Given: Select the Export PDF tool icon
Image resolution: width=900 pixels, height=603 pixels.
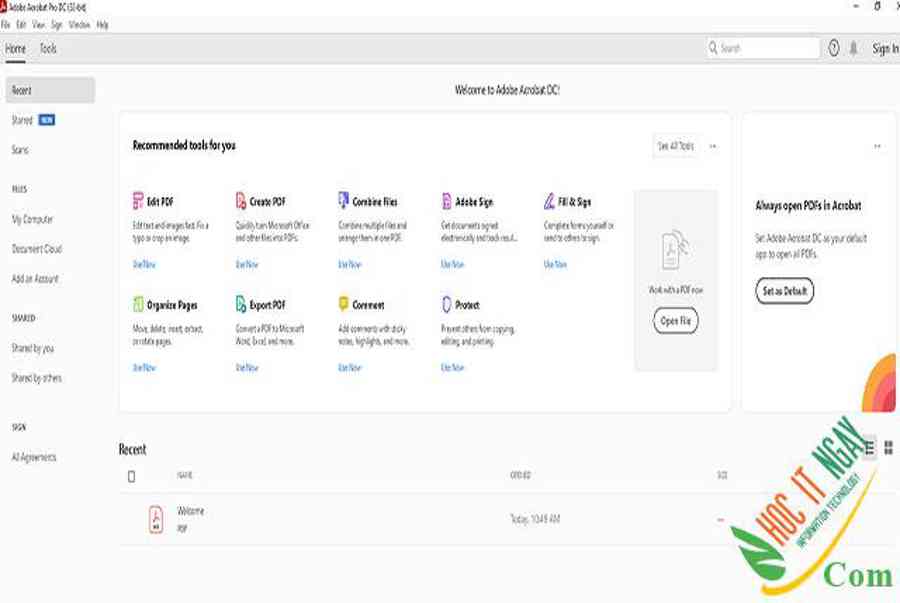Looking at the screenshot, I should pos(241,304).
